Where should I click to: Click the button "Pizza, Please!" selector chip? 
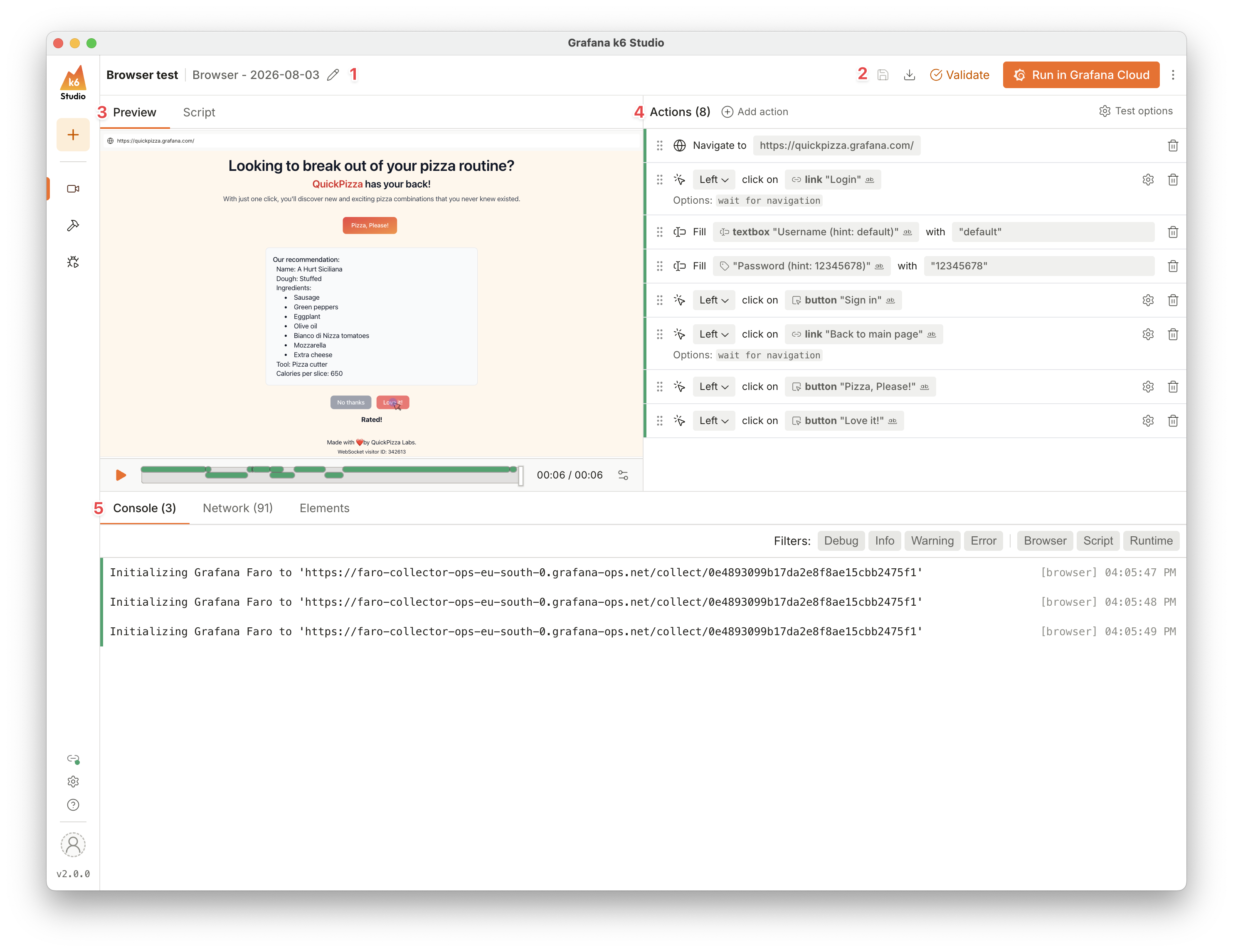pyautogui.click(x=860, y=387)
